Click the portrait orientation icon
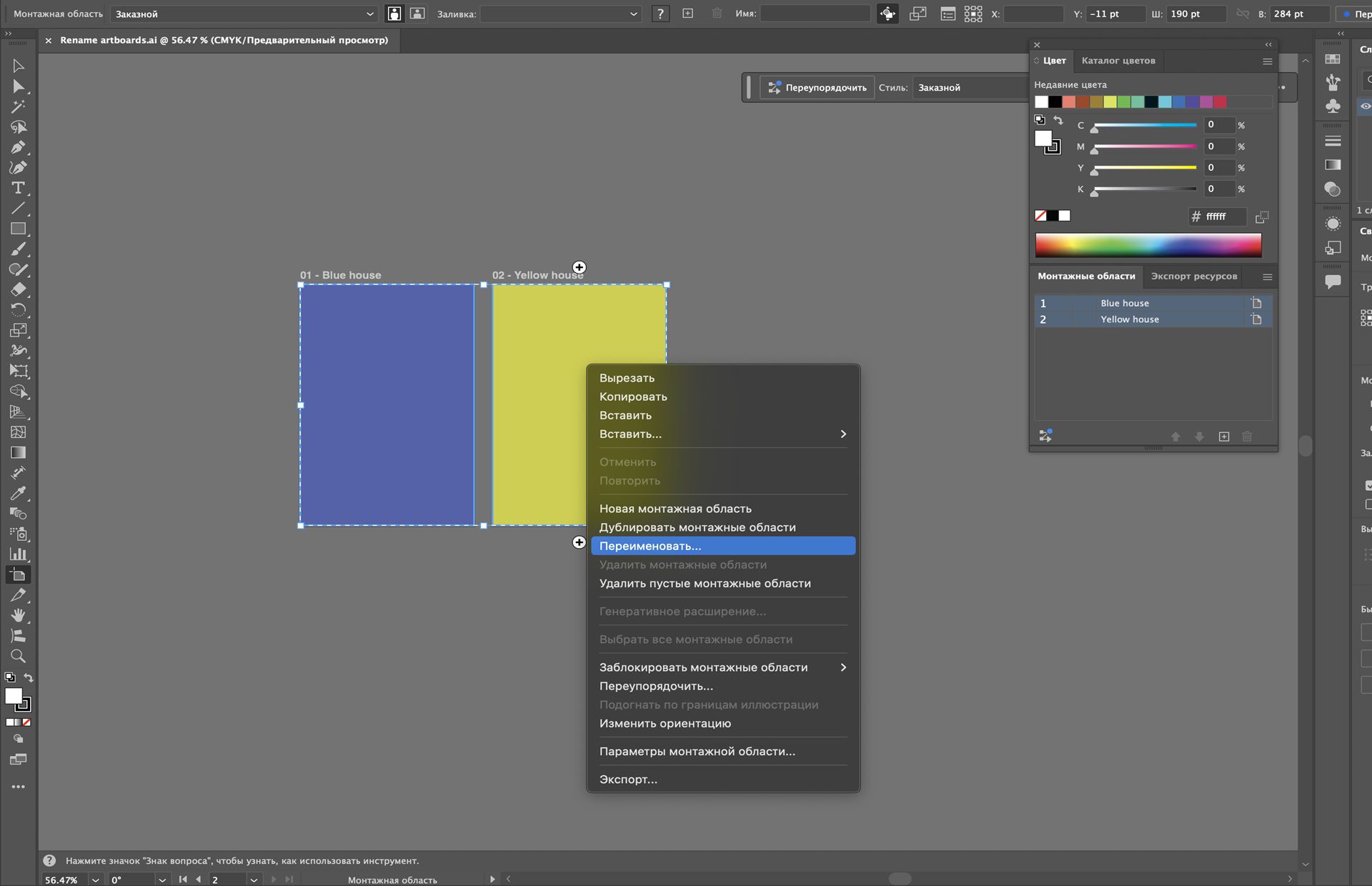The width and height of the screenshot is (1372, 886). pyautogui.click(x=394, y=14)
